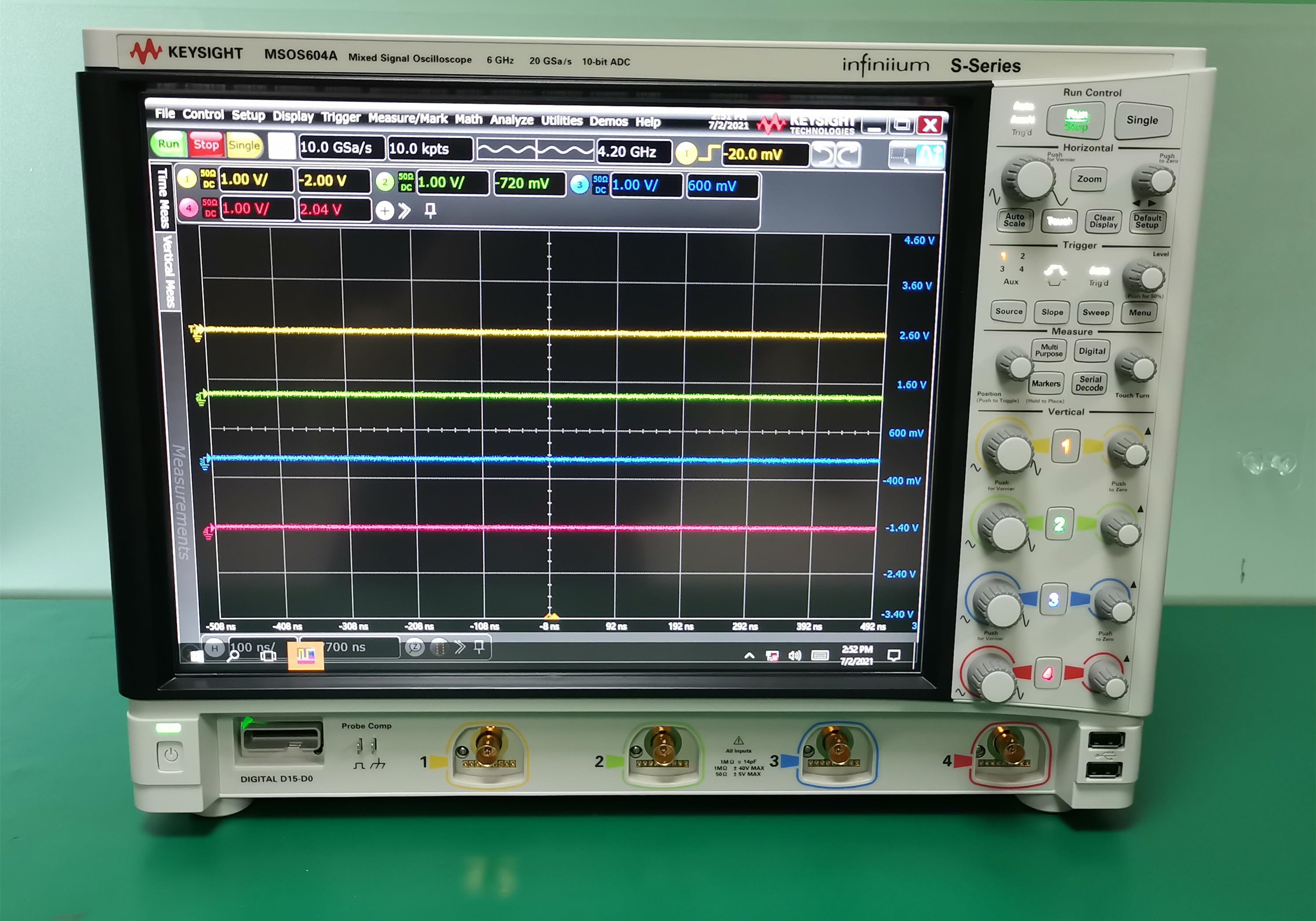This screenshot has width=1316, height=921.
Task: Click the oscilloscope app icon in taskbar
Action: (306, 656)
